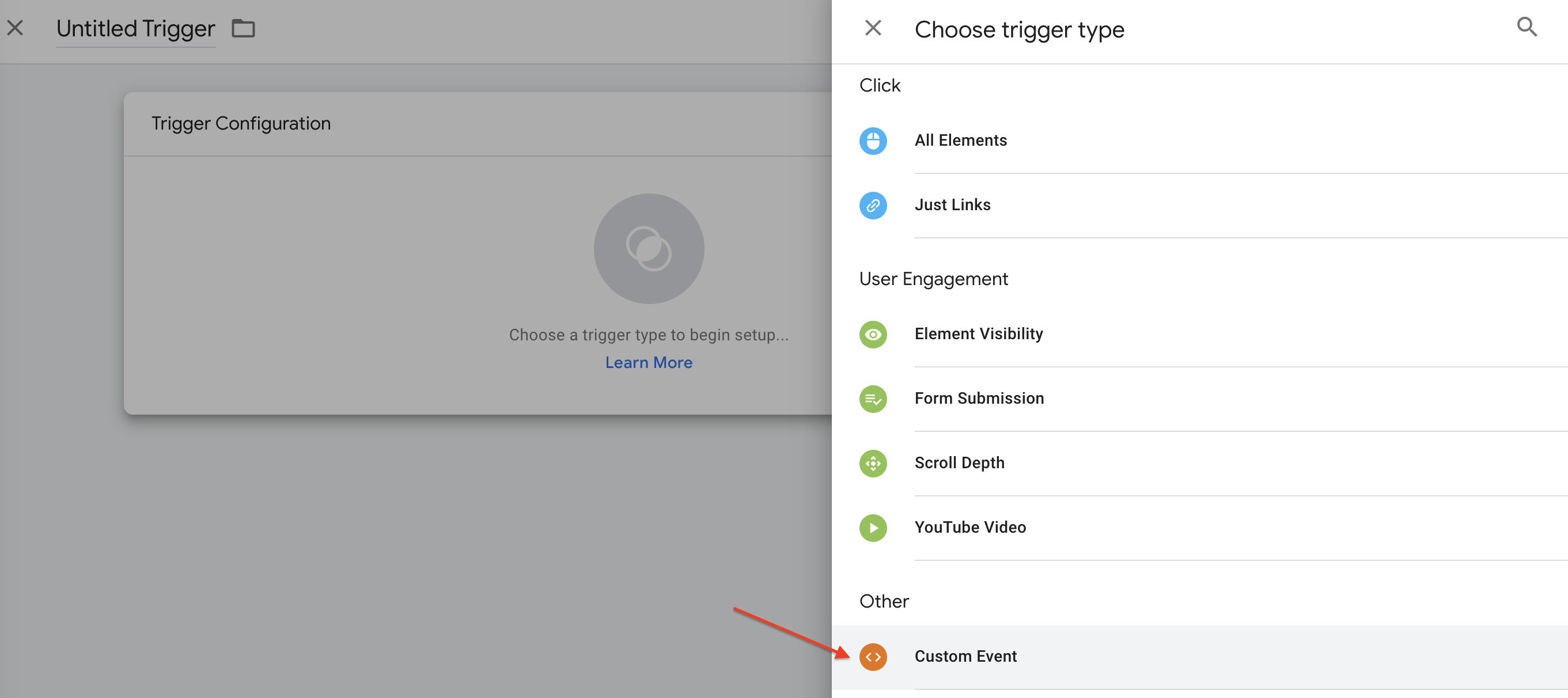Image resolution: width=1568 pixels, height=698 pixels.
Task: Select the All Elements trigger type
Action: coord(960,141)
